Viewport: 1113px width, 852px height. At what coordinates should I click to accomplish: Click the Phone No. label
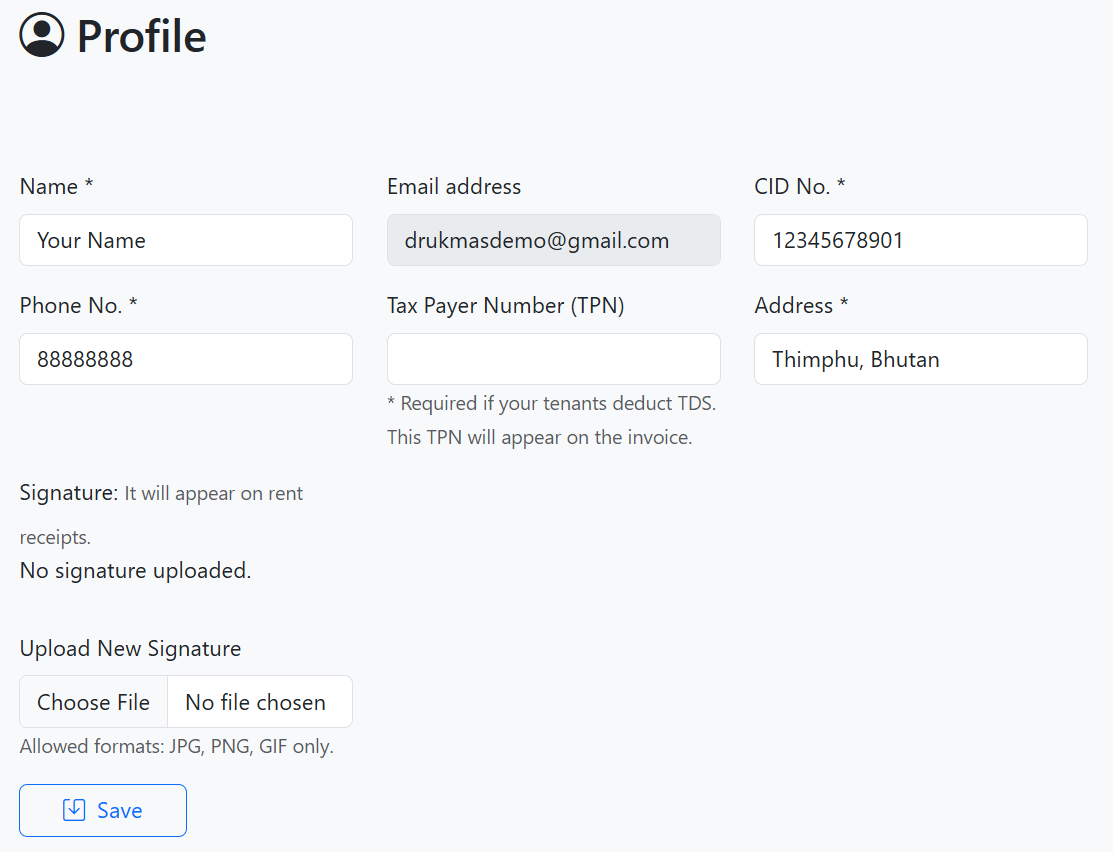[78, 306]
